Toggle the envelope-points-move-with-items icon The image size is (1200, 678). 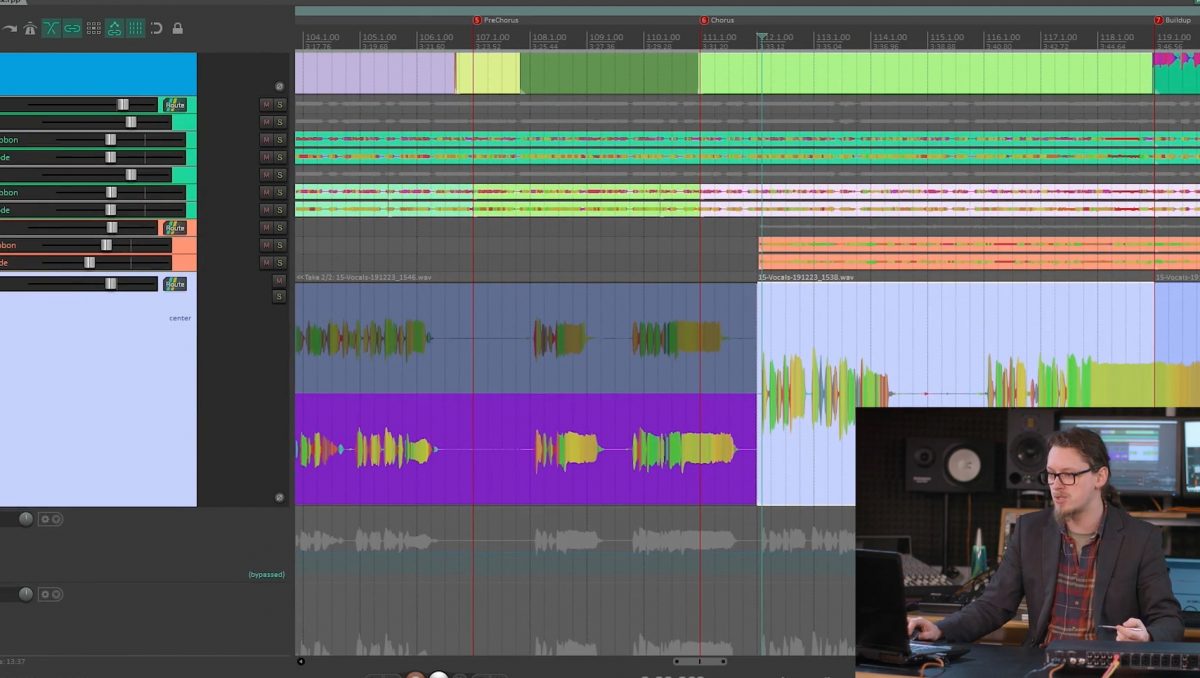[114, 28]
